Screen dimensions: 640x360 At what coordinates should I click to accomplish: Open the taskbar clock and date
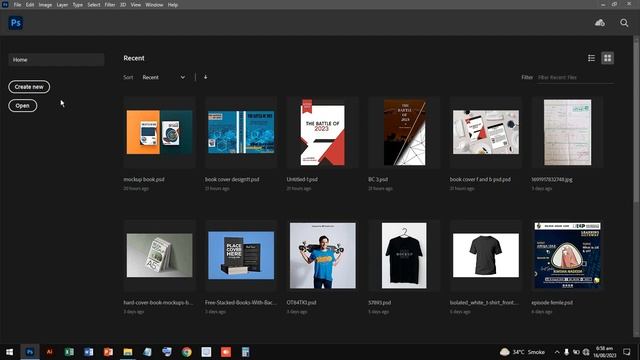[x=604, y=352]
